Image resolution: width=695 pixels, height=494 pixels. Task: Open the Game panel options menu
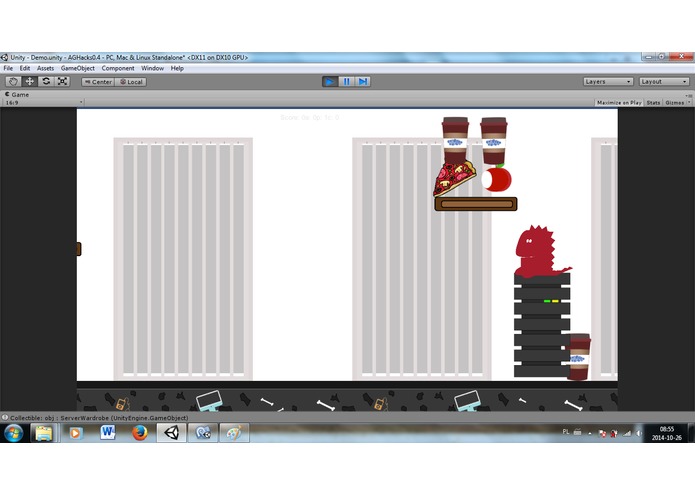[689, 95]
